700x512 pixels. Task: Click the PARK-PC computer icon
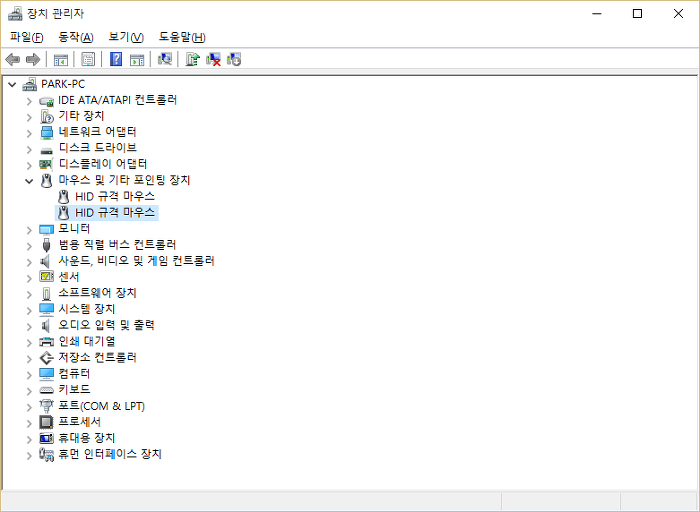pyautogui.click(x=30, y=84)
